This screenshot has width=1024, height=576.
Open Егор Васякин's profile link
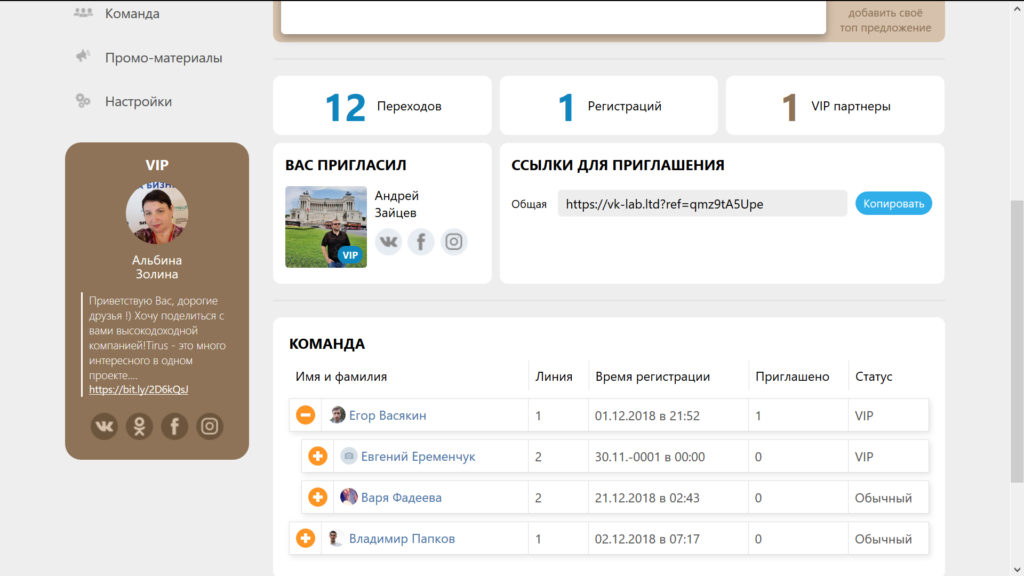pos(387,415)
